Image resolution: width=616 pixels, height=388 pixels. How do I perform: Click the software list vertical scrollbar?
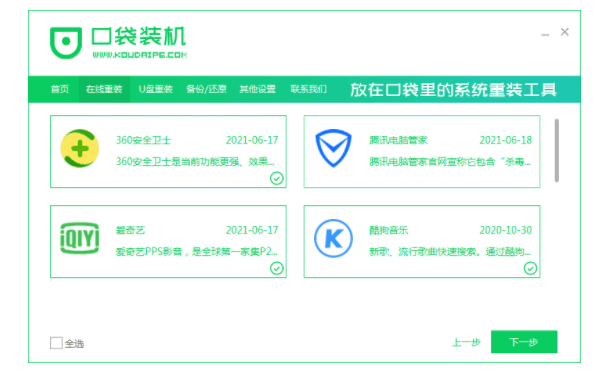(557, 150)
